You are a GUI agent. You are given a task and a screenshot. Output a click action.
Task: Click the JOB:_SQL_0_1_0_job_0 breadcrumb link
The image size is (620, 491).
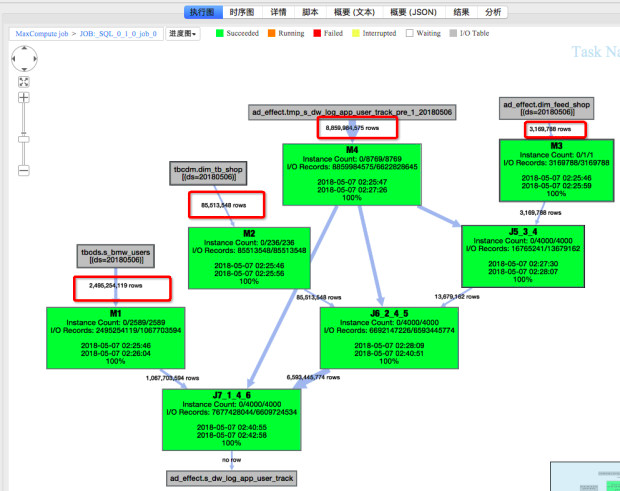coord(118,34)
